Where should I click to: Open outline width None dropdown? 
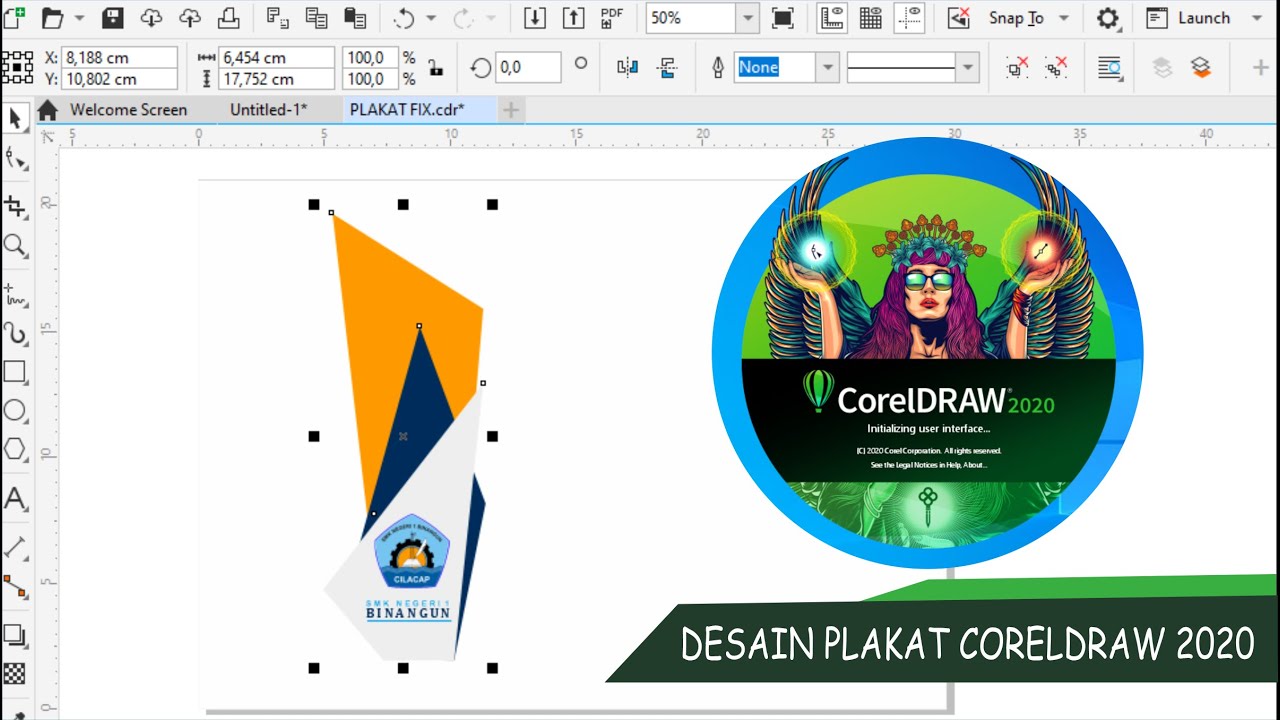click(827, 68)
